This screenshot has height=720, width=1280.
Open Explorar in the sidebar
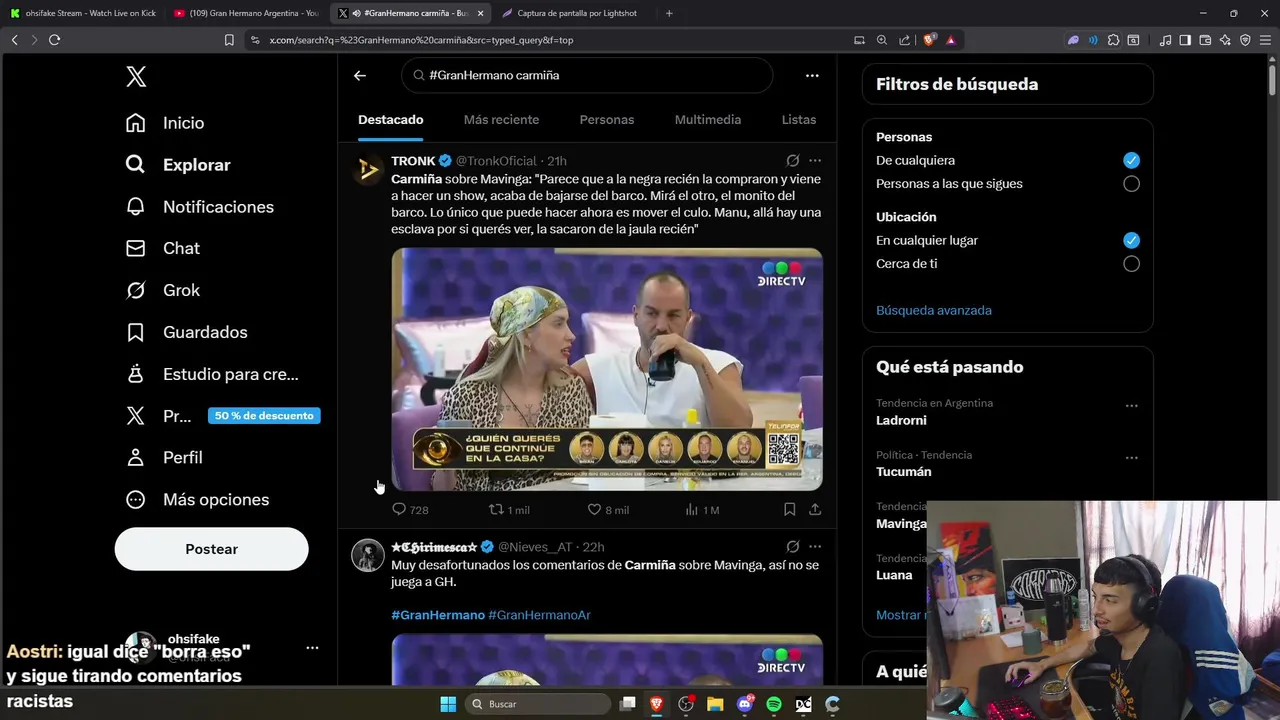tap(178, 165)
